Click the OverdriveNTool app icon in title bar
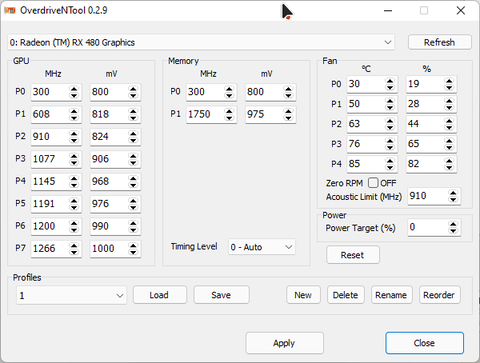 tap(10, 10)
